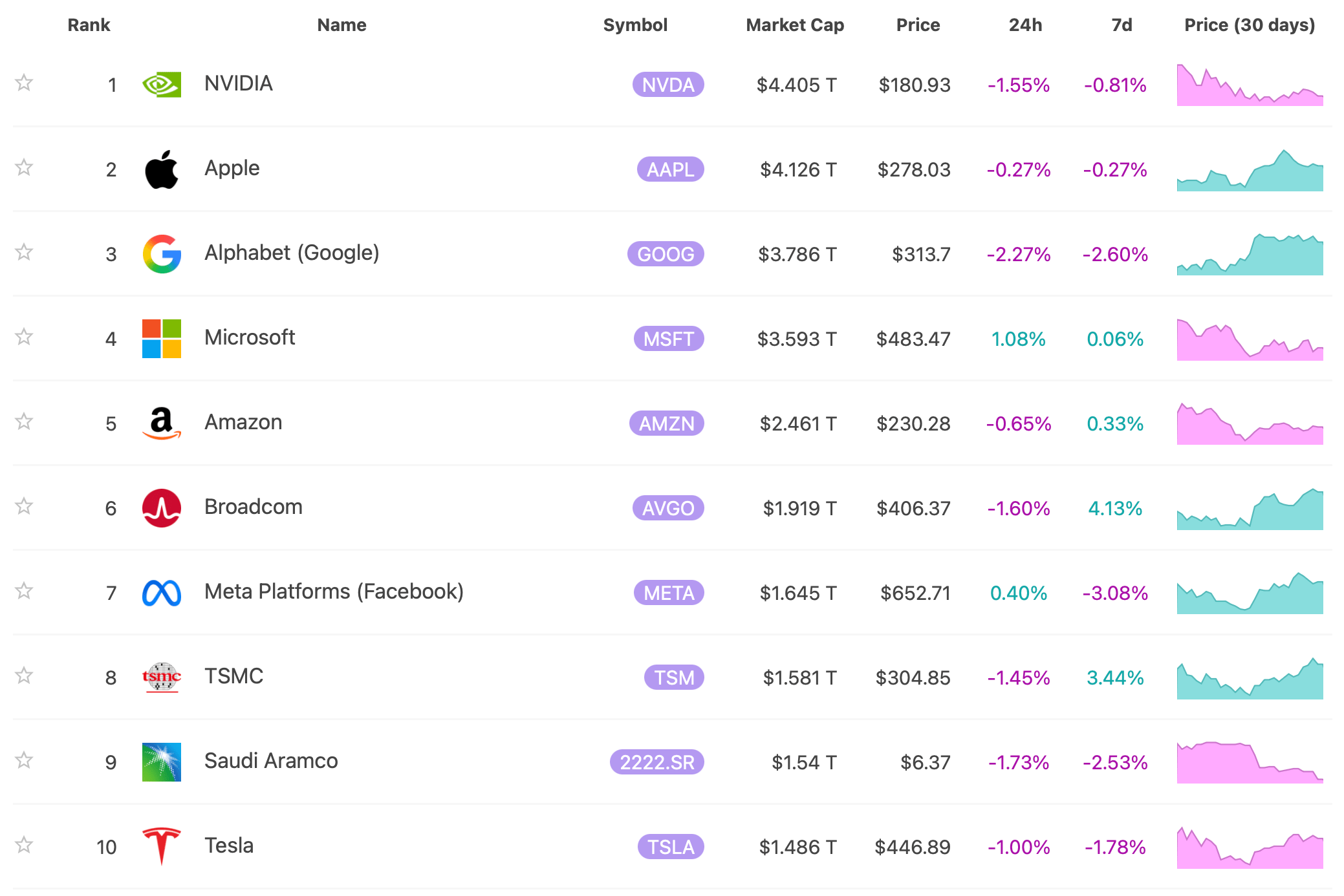This screenshot has height=896, width=1344.
Task: Sort the table by Price column
Action: (918, 25)
